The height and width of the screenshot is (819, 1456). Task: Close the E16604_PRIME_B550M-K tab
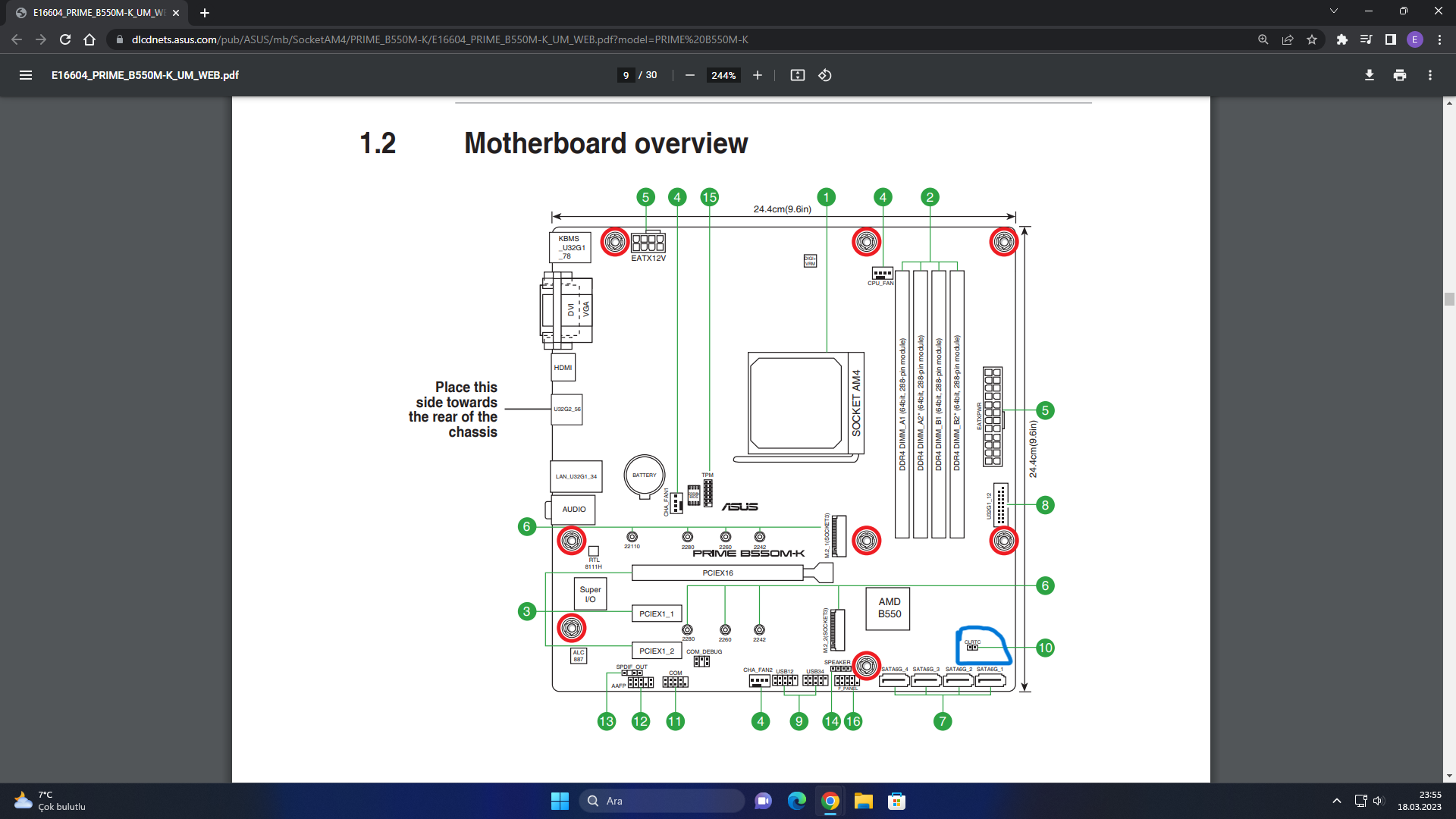coord(176,13)
